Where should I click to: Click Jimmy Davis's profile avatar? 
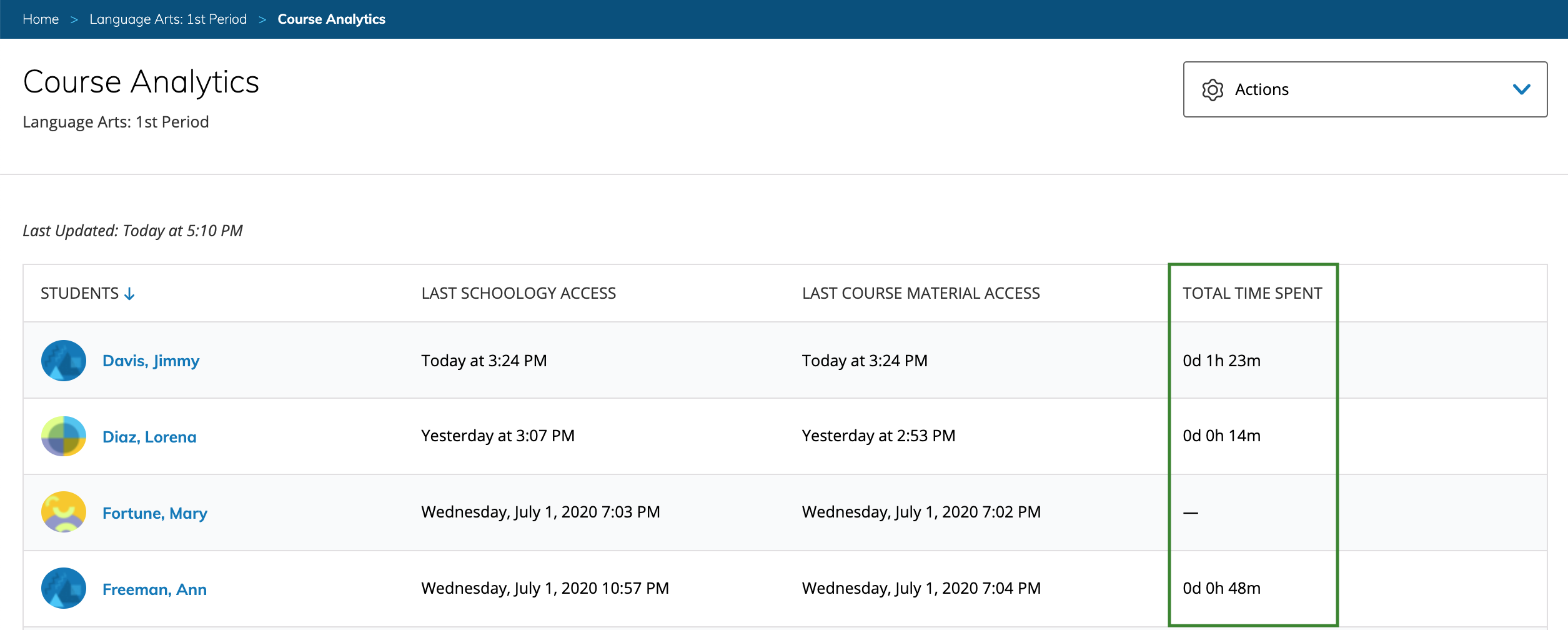point(63,361)
